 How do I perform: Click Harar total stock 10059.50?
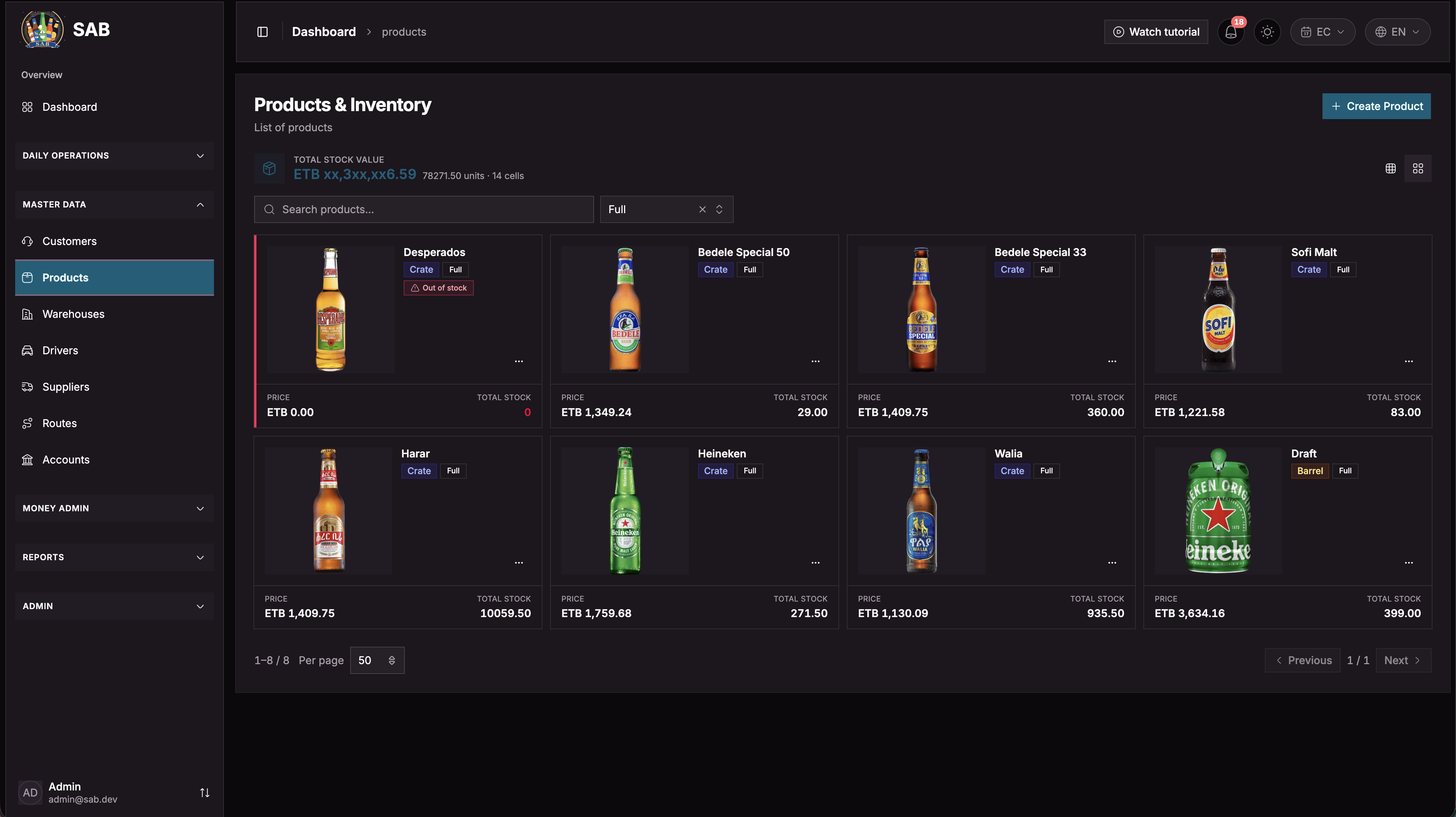[505, 614]
